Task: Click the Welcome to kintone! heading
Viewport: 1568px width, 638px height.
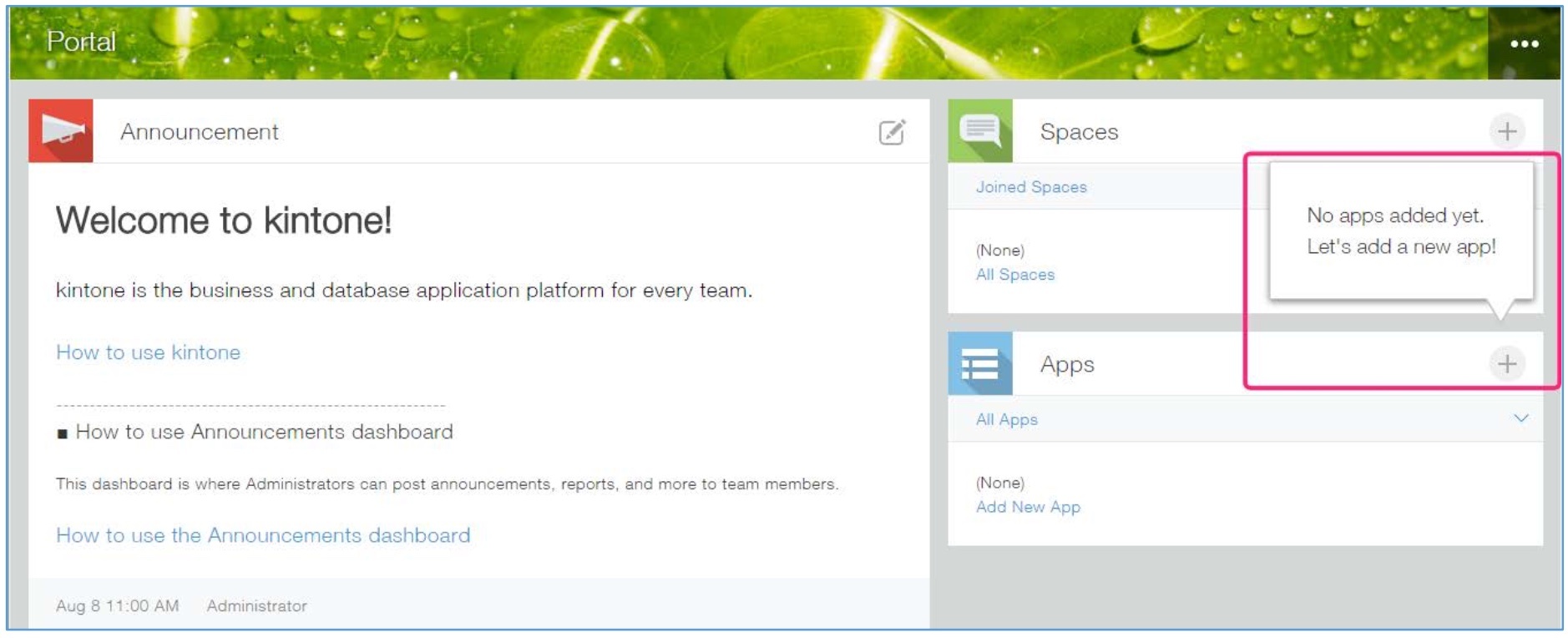Action: pyautogui.click(x=224, y=220)
